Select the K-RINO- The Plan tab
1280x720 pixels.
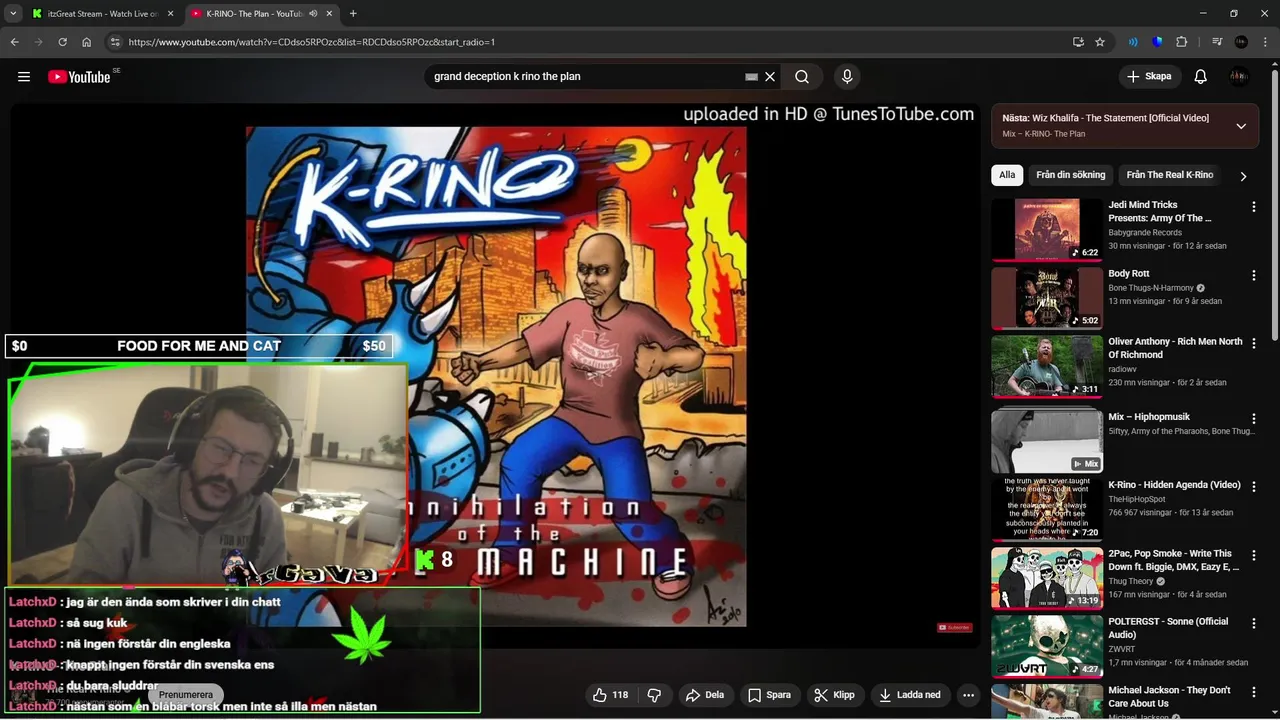pos(254,14)
